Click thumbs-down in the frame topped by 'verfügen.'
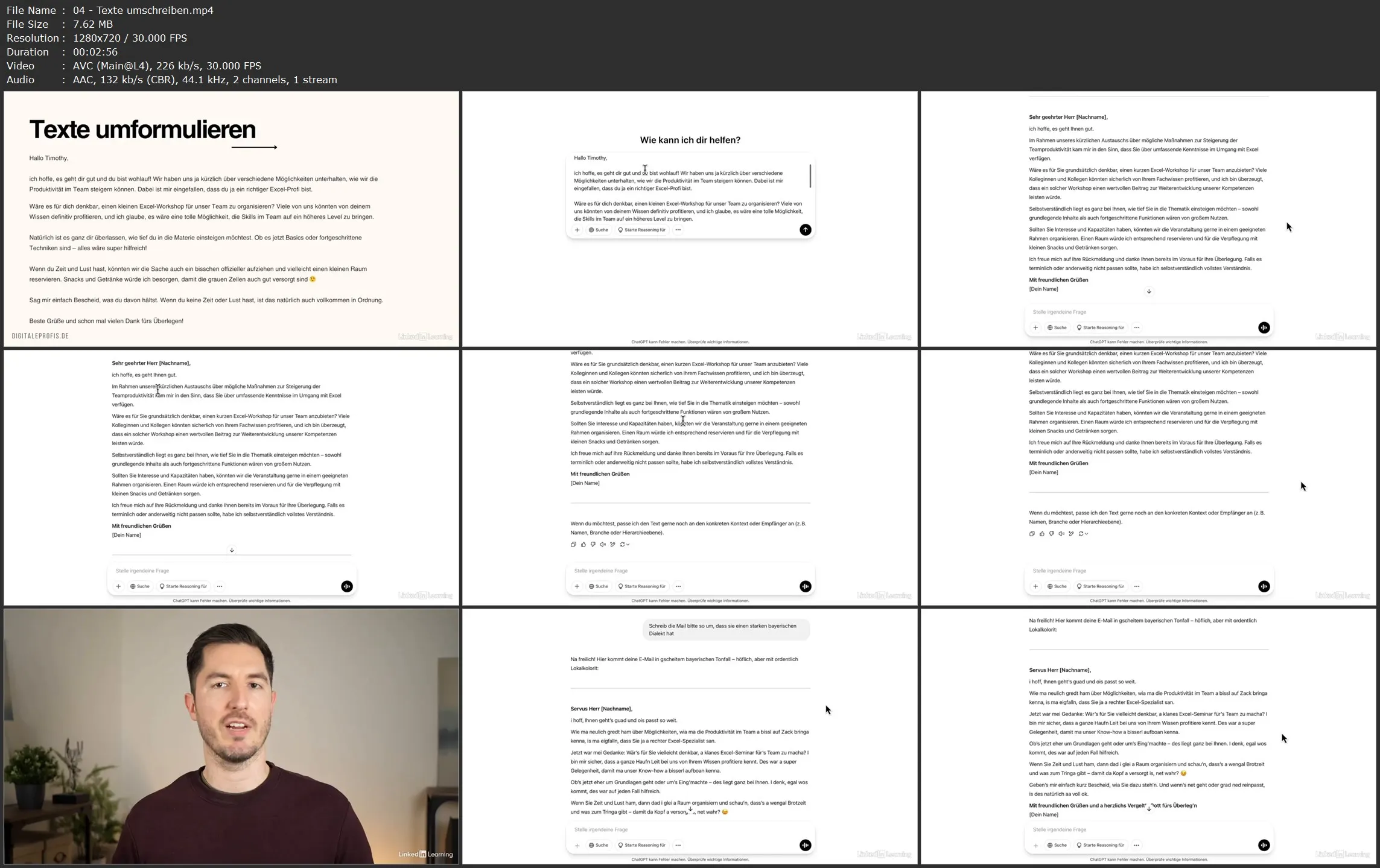The width and height of the screenshot is (1380, 868). coord(593,544)
